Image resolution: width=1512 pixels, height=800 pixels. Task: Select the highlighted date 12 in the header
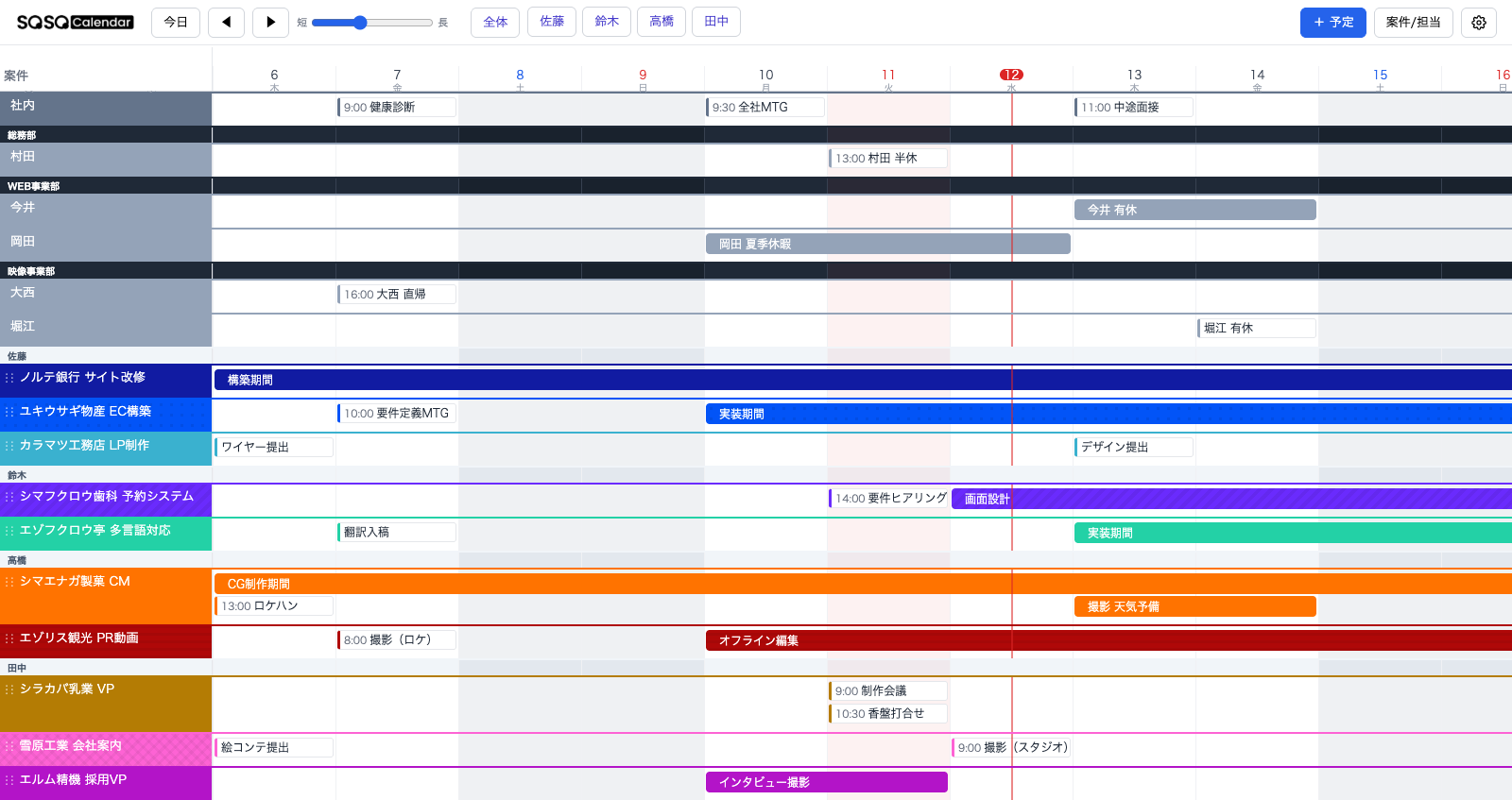click(x=1011, y=75)
